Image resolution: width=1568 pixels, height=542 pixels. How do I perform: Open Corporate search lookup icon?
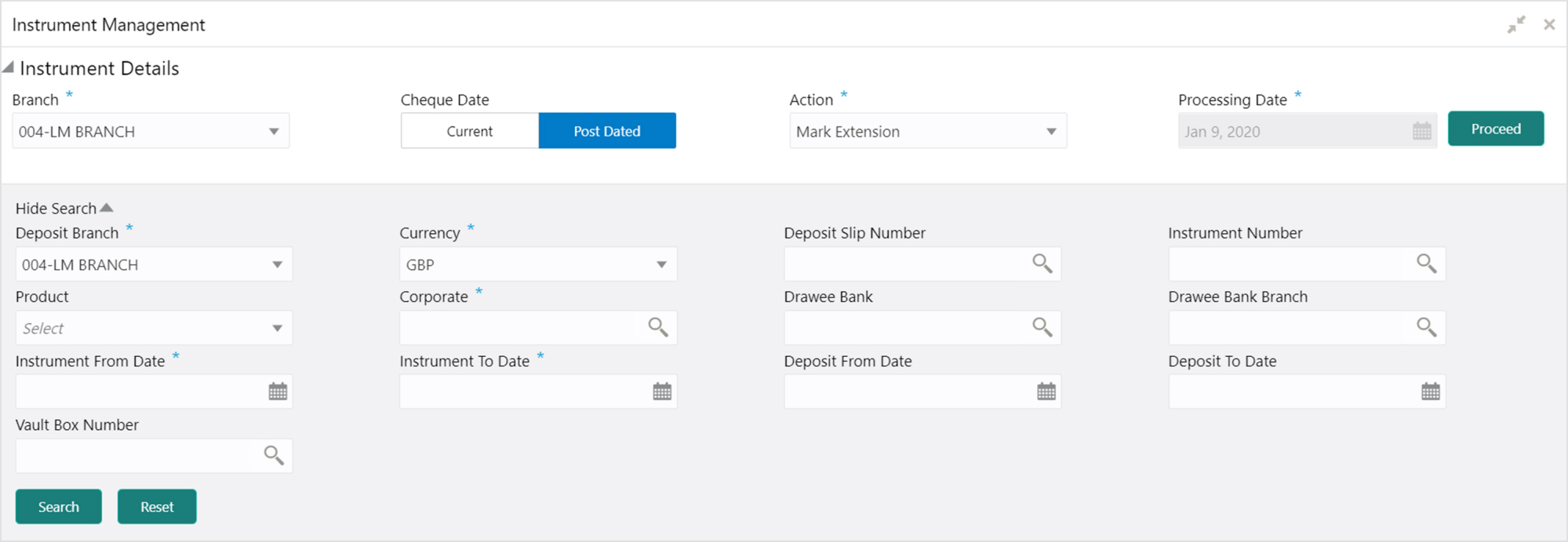657,327
